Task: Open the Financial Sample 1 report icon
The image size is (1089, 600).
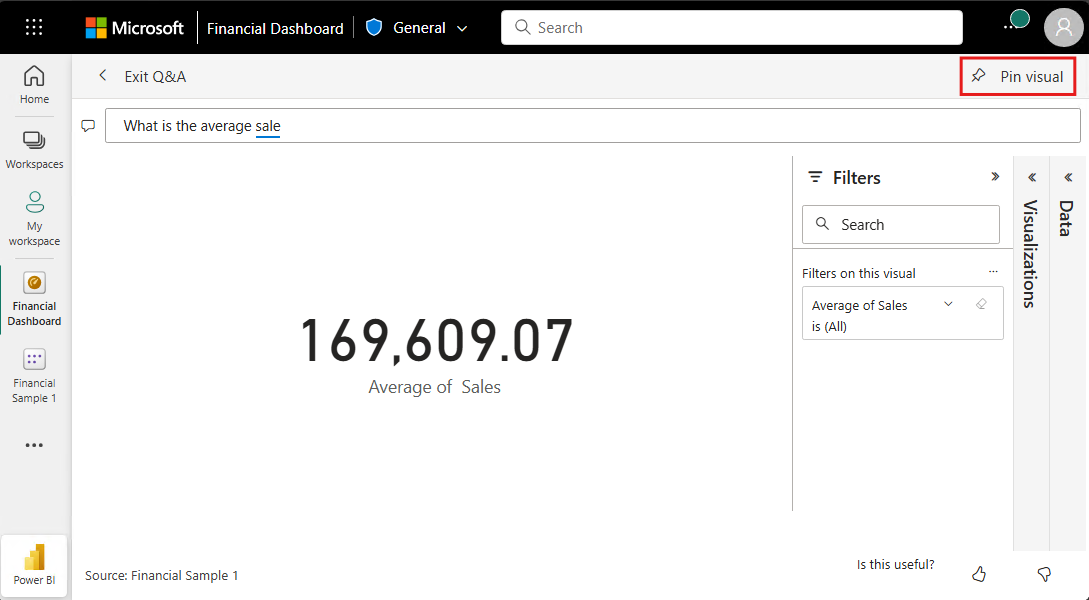Action: tap(33, 366)
